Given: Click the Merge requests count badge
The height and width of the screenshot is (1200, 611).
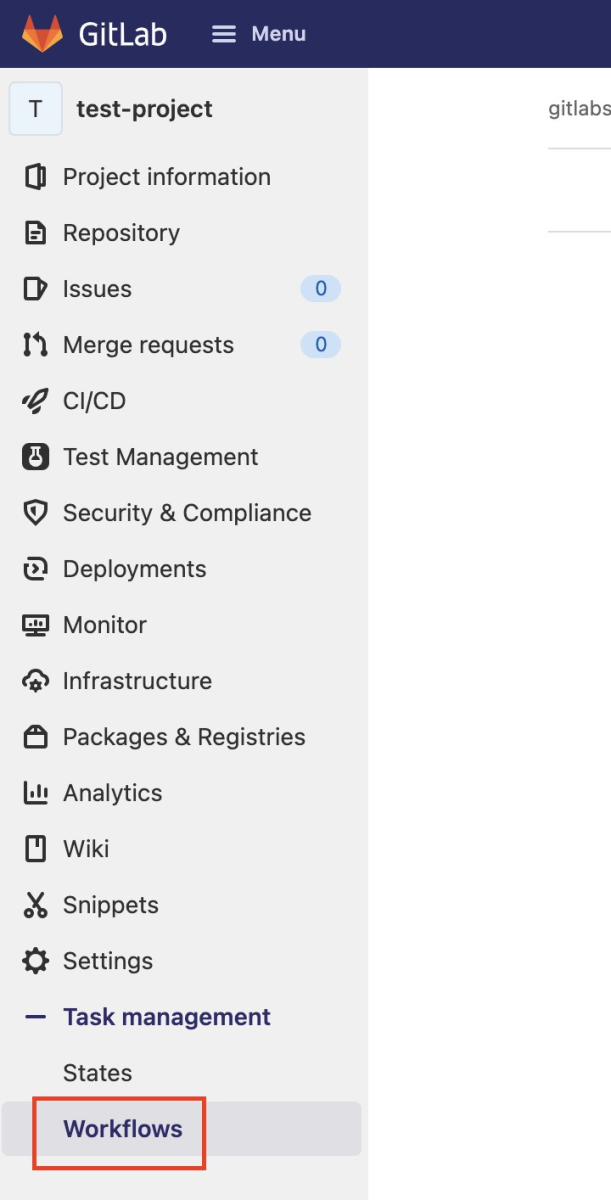Looking at the screenshot, I should pyautogui.click(x=320, y=345).
